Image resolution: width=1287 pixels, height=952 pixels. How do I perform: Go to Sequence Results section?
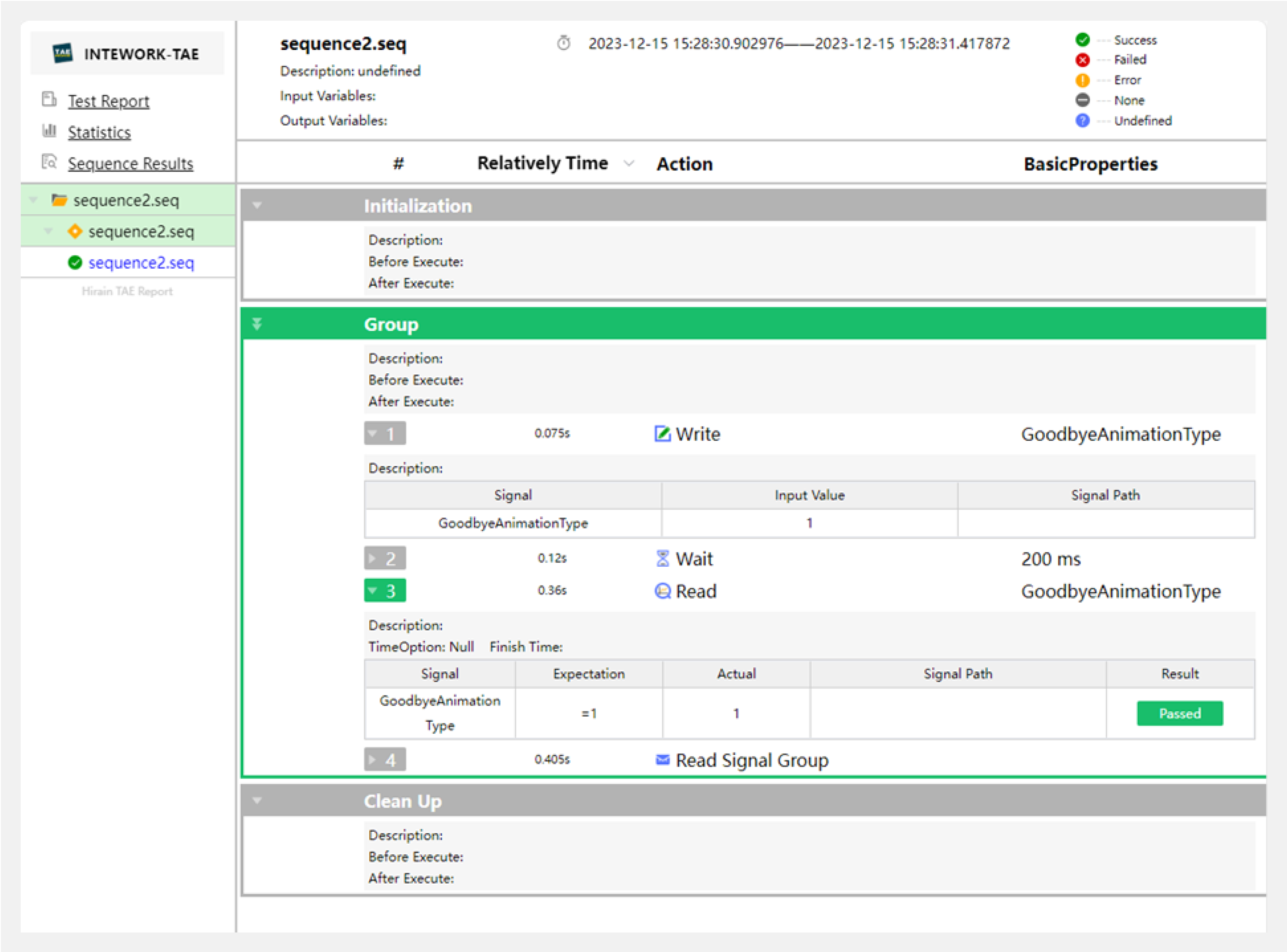pos(130,163)
